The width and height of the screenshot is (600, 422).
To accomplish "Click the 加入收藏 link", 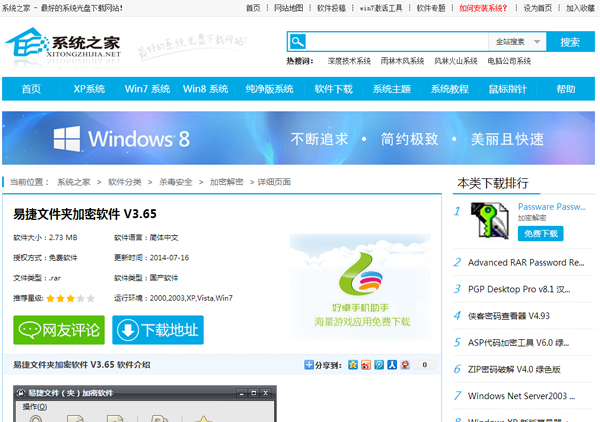I will pos(580,8).
